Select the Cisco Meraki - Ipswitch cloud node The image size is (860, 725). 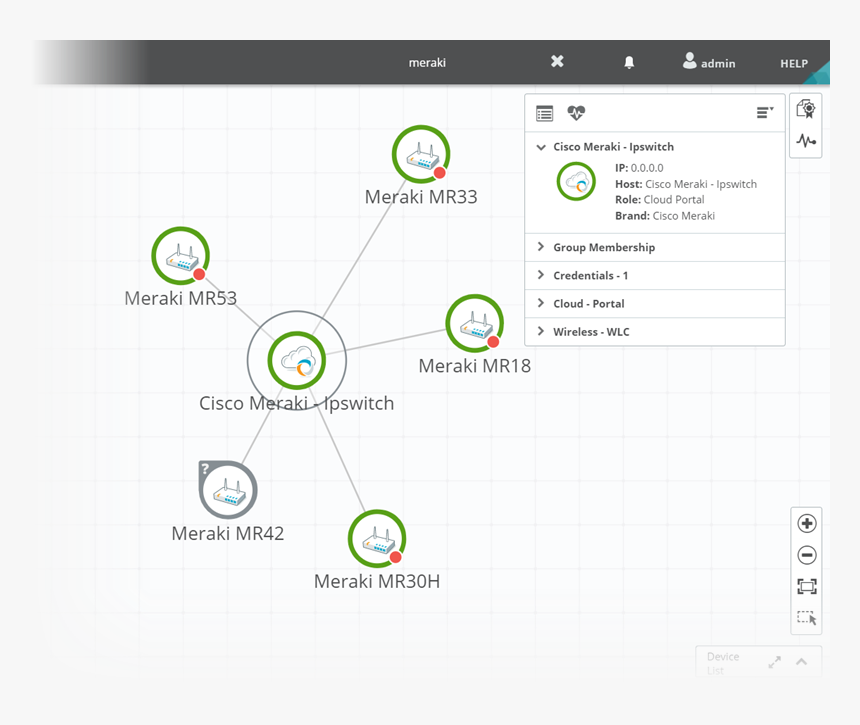coord(297,360)
